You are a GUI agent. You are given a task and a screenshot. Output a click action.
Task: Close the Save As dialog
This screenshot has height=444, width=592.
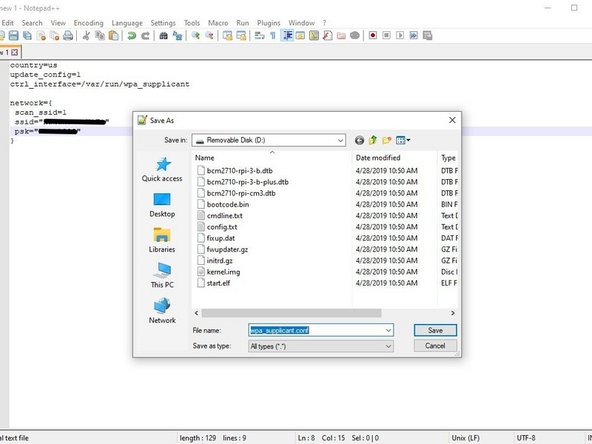point(452,120)
